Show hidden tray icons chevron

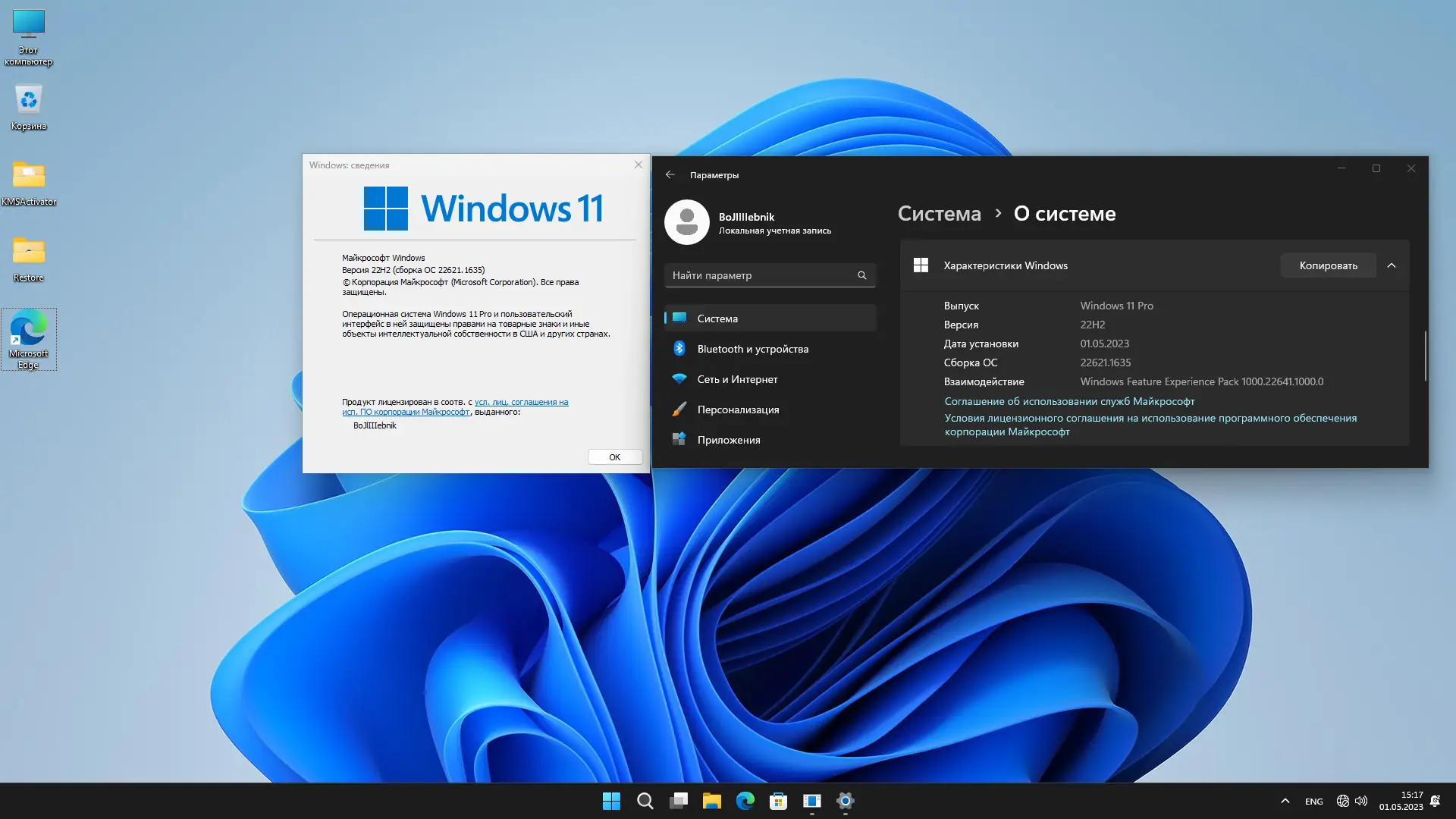1285,801
